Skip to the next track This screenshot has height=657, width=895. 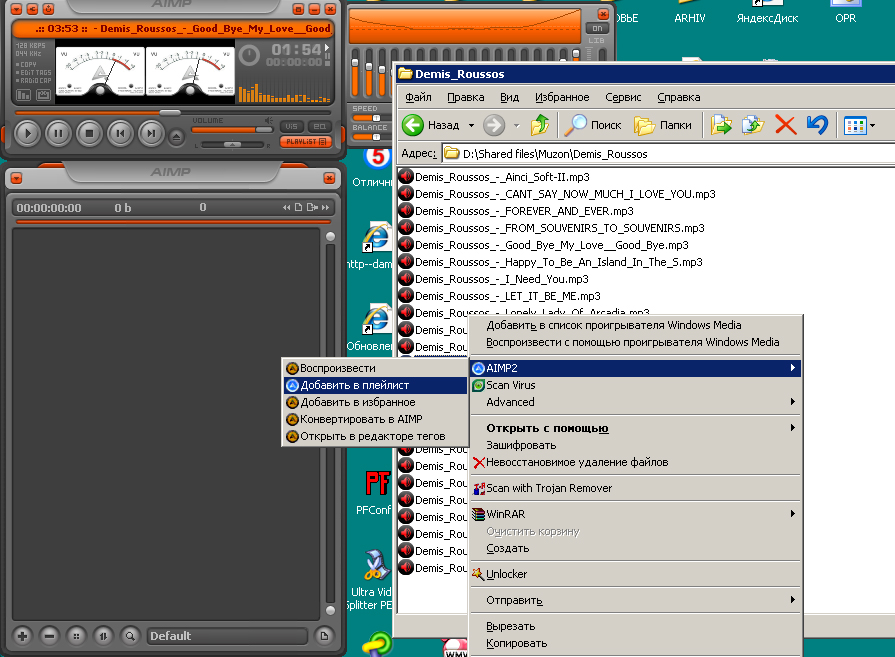pyautogui.click(x=151, y=132)
